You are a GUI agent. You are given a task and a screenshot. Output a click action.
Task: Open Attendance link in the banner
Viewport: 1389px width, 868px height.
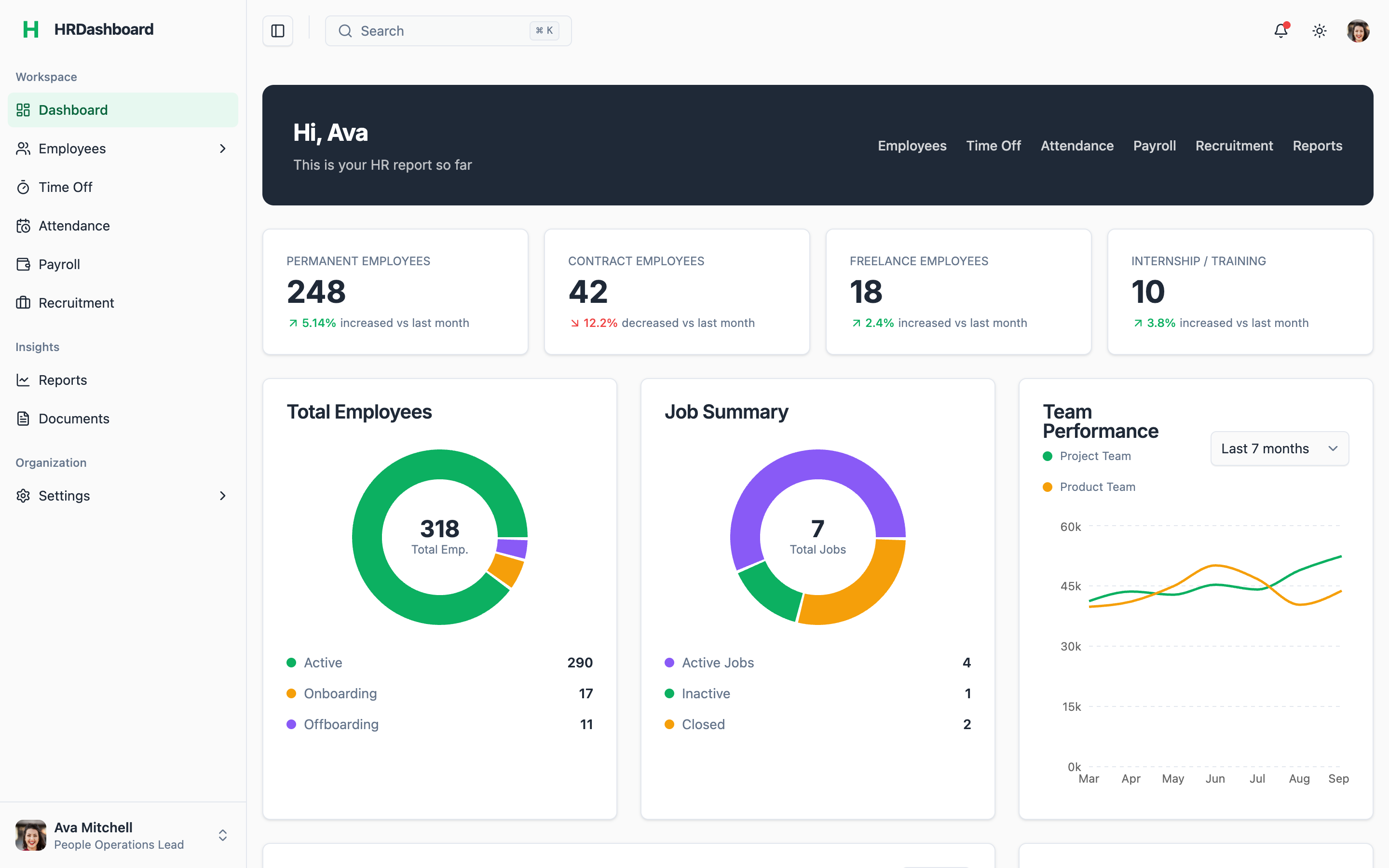(x=1077, y=146)
